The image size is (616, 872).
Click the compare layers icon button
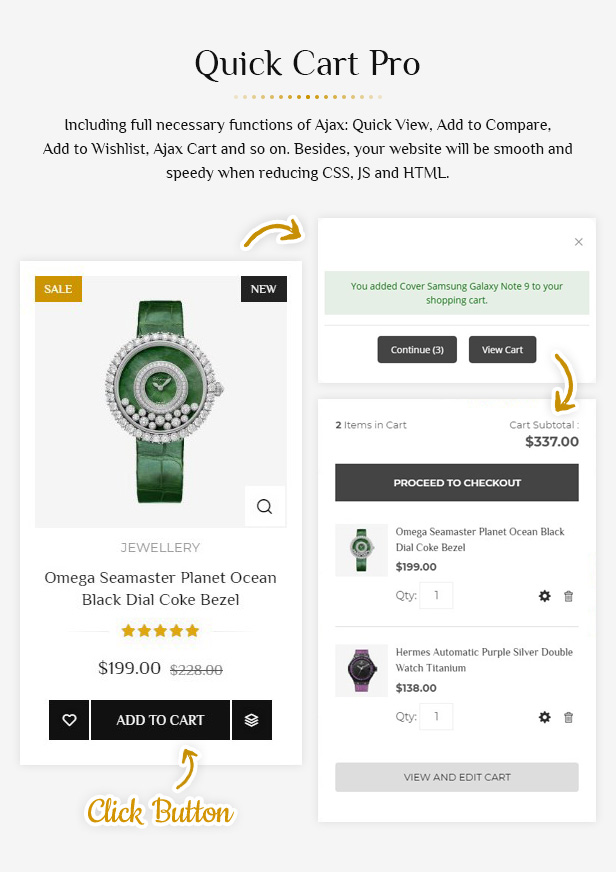252,720
